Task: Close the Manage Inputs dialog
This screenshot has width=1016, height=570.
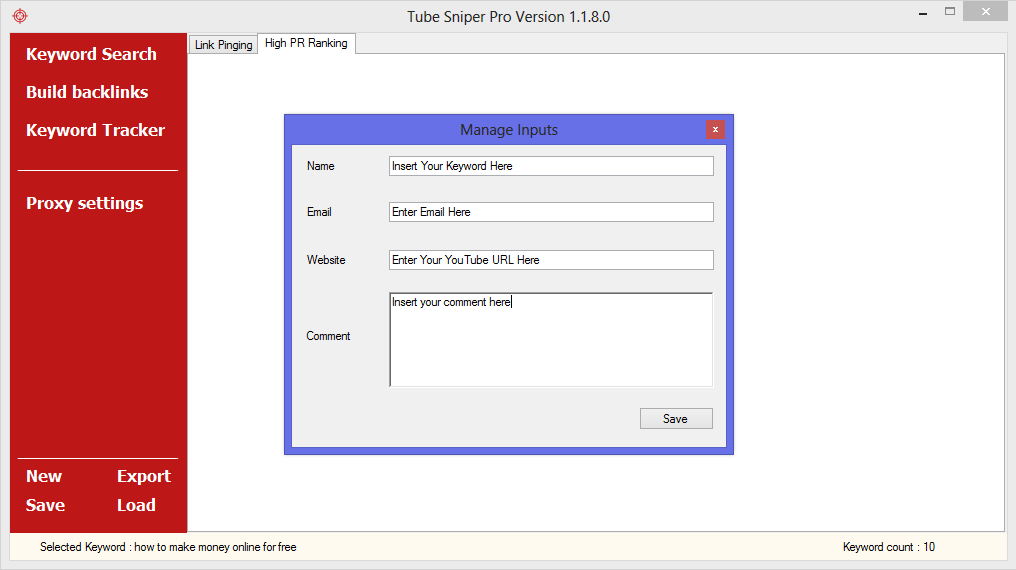Action: click(x=715, y=130)
